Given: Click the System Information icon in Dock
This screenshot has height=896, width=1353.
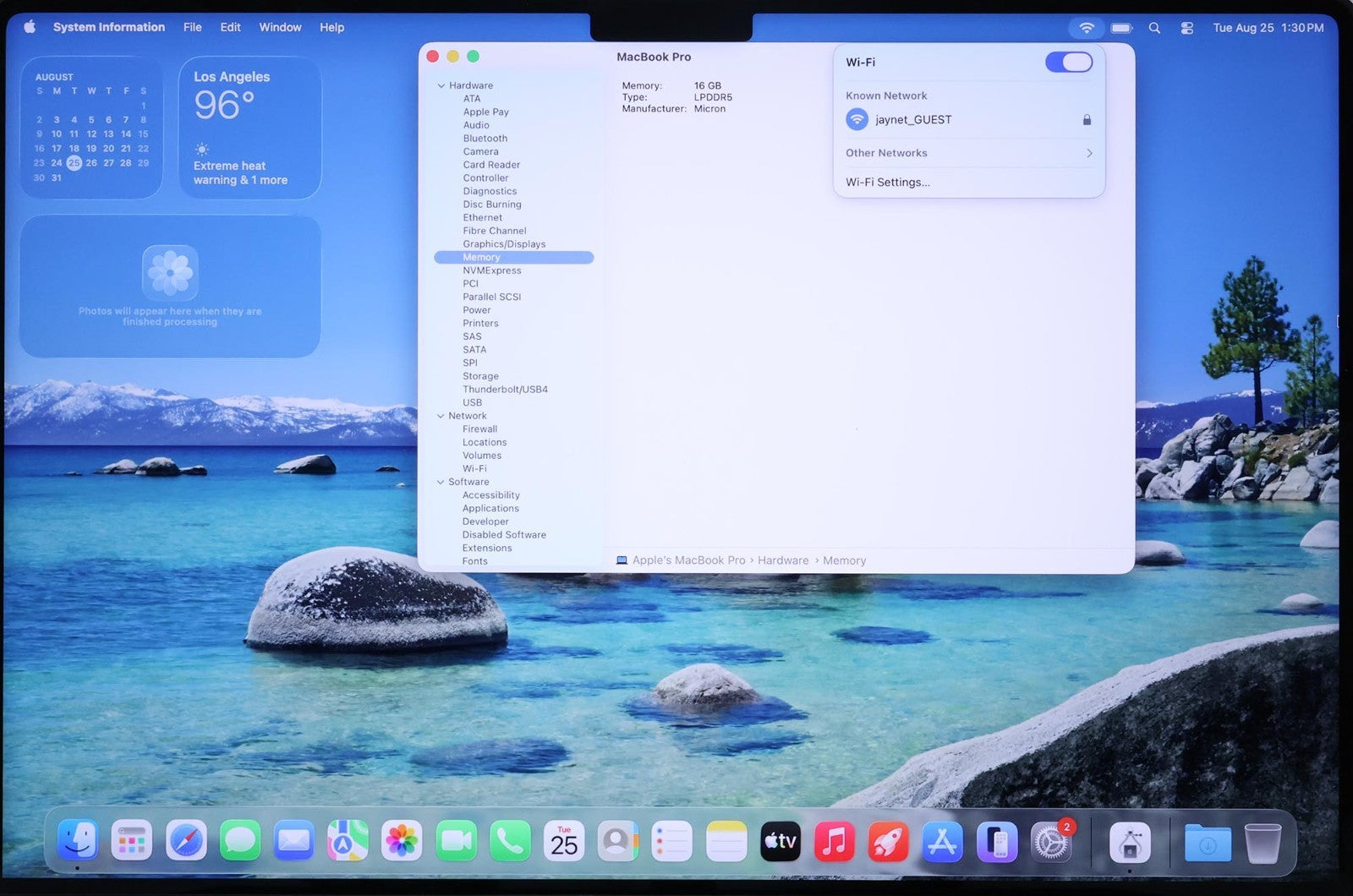Looking at the screenshot, I should tap(1130, 841).
